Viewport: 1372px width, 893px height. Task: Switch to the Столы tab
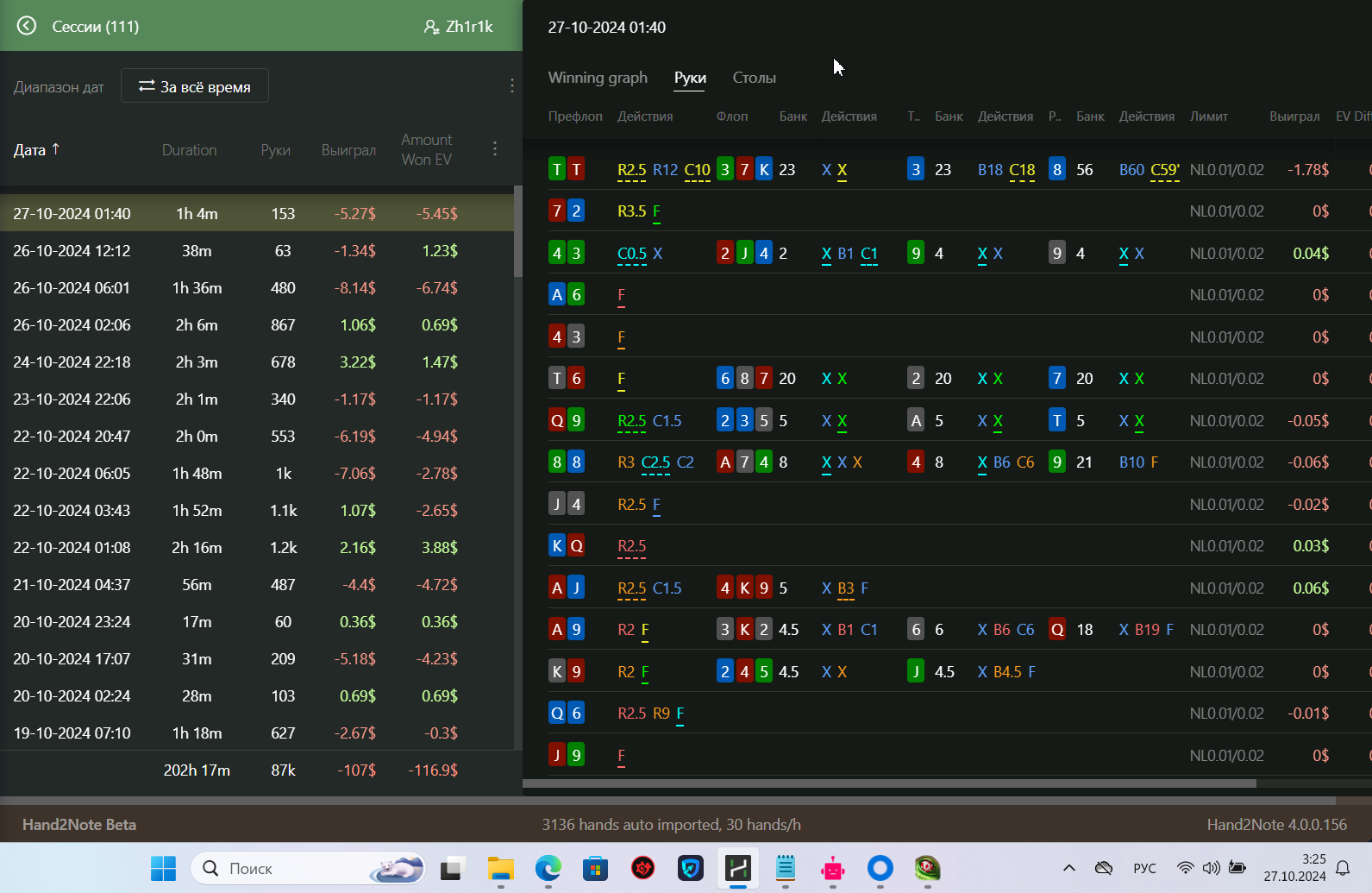[755, 78]
